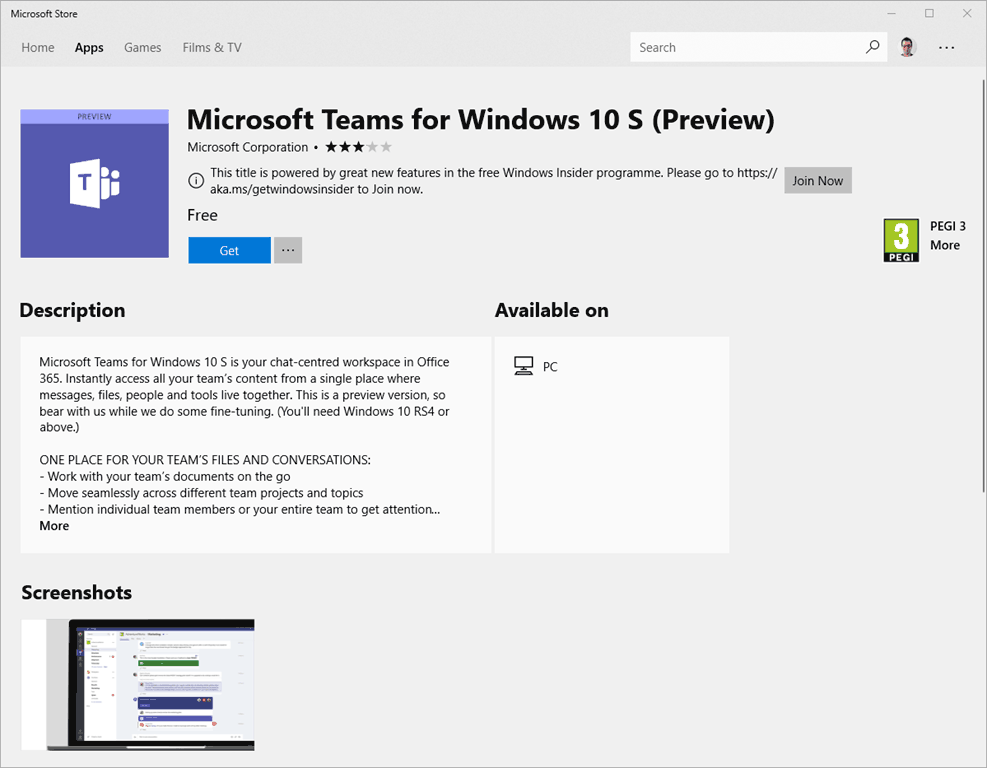987x768 pixels.
Task: Minimize the Microsoft Store window
Action: pos(891,13)
